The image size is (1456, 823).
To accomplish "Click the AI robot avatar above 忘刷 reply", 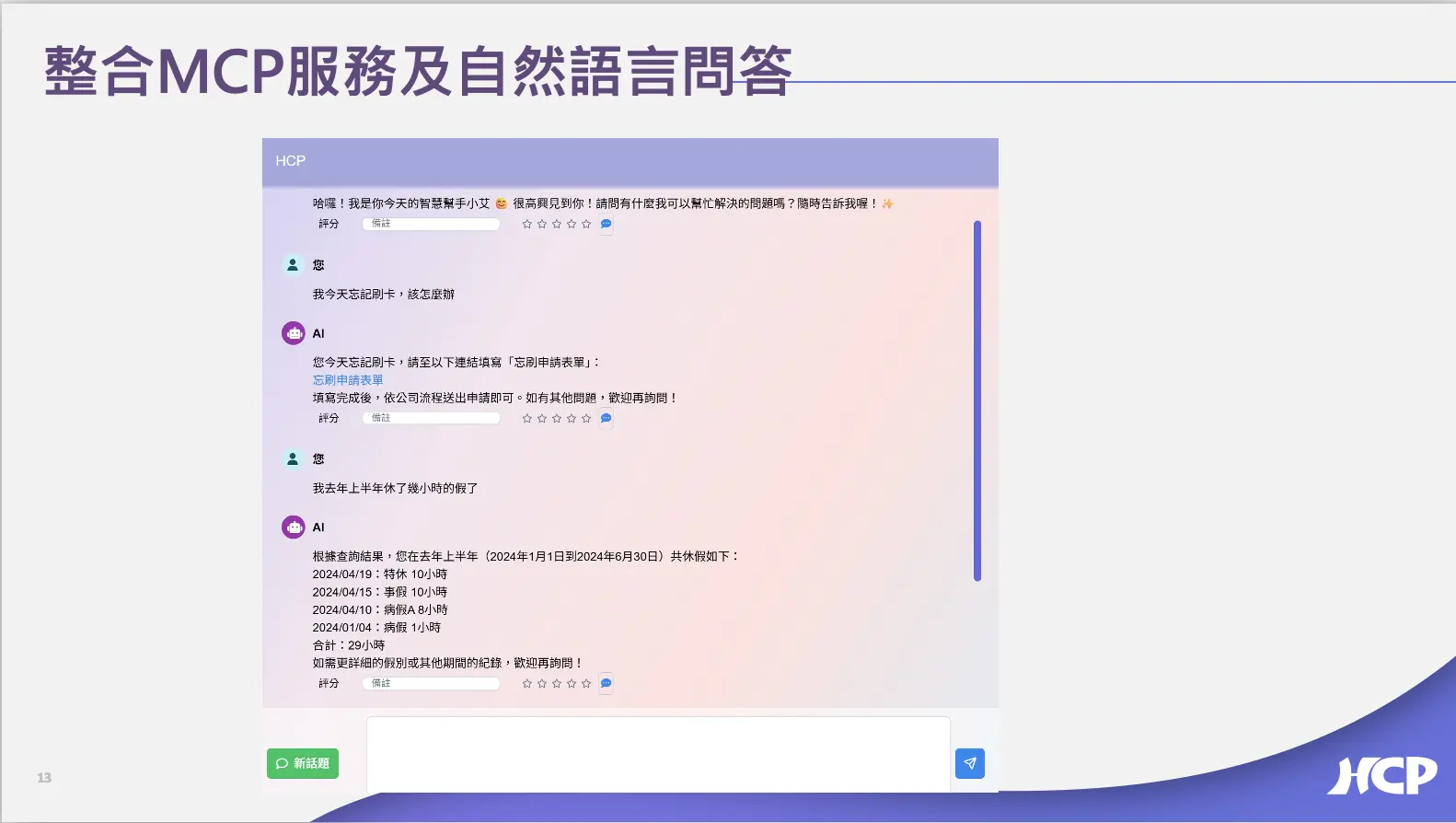I will pos(294,333).
